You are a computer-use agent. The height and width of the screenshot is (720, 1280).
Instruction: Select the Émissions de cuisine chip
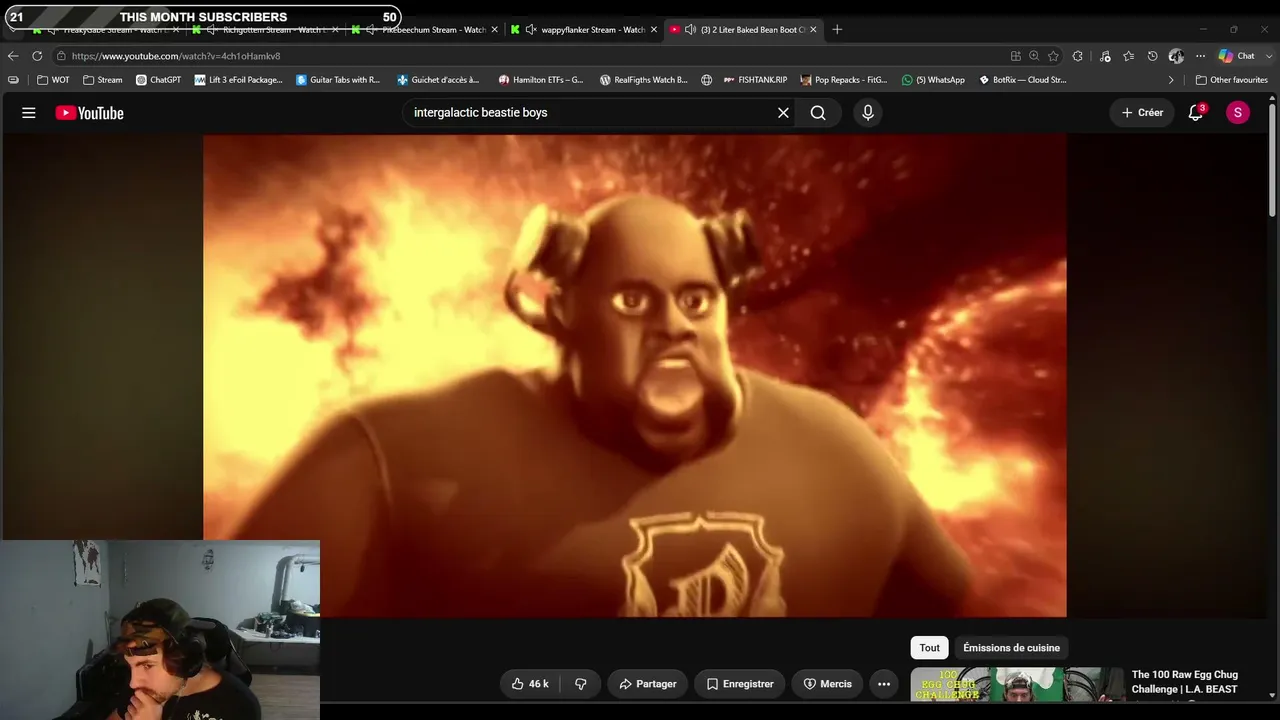click(x=1011, y=648)
